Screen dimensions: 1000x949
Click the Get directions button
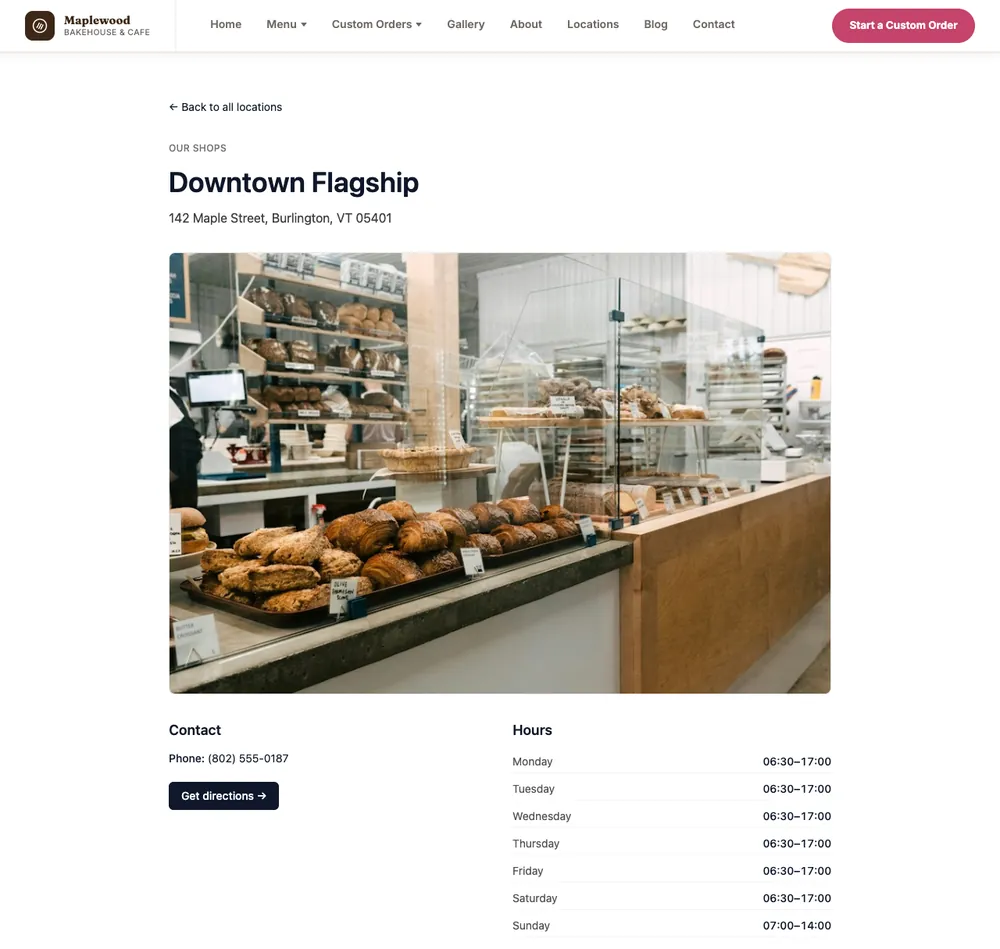pos(224,796)
